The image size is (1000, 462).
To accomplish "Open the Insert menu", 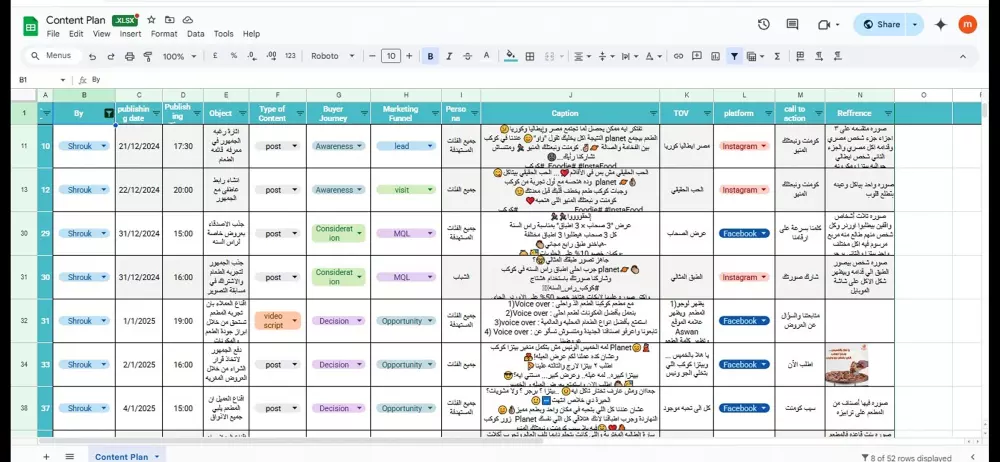I will tap(130, 34).
